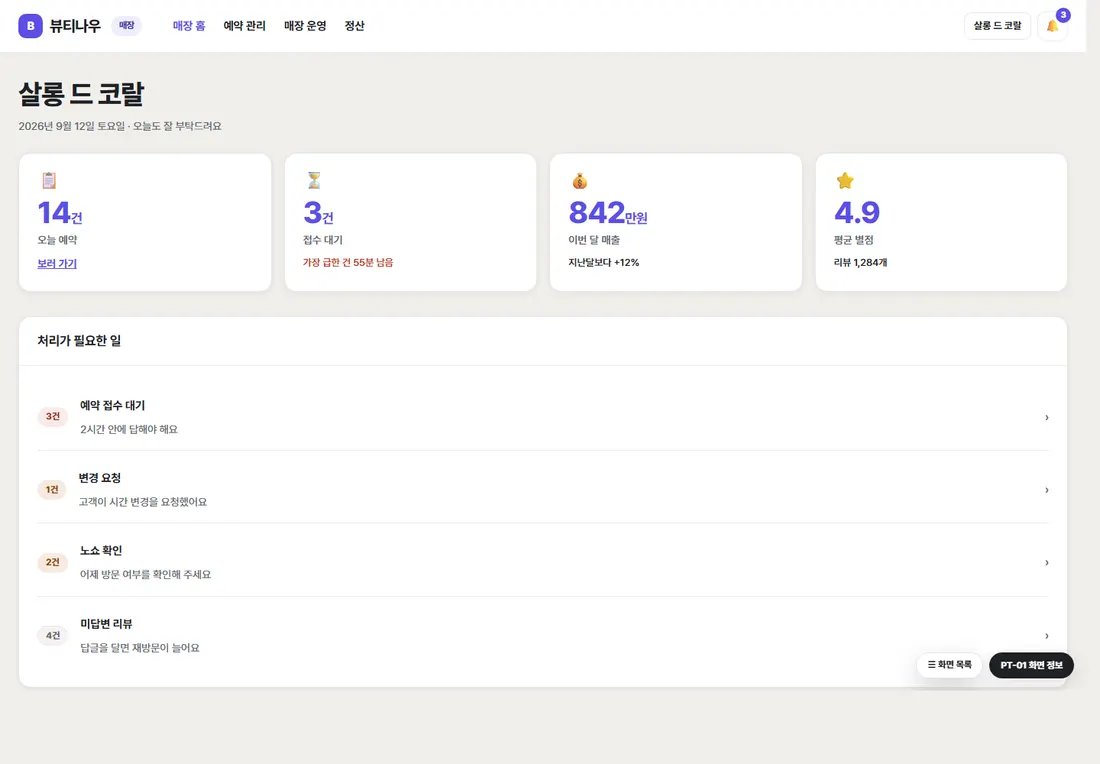Click the clipboard icon on today's reservations card
The height and width of the screenshot is (764, 1100).
(48, 180)
